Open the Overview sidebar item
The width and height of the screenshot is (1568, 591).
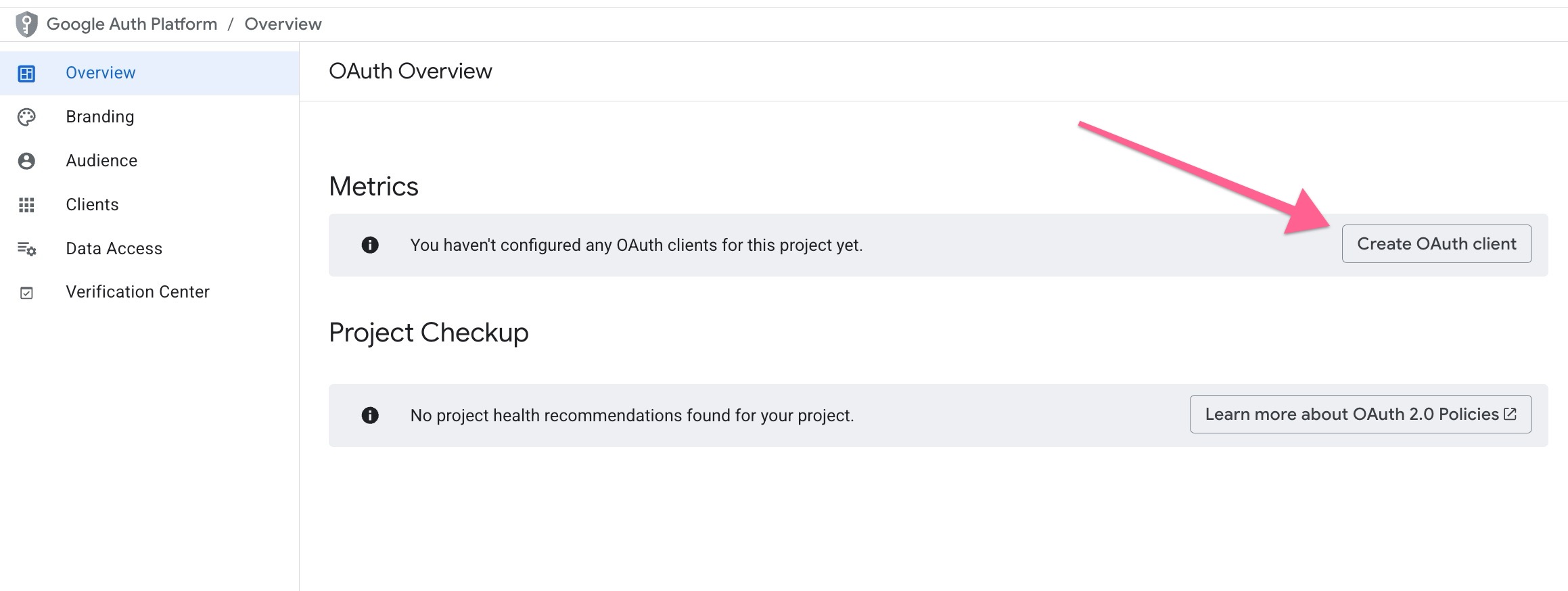tap(101, 73)
